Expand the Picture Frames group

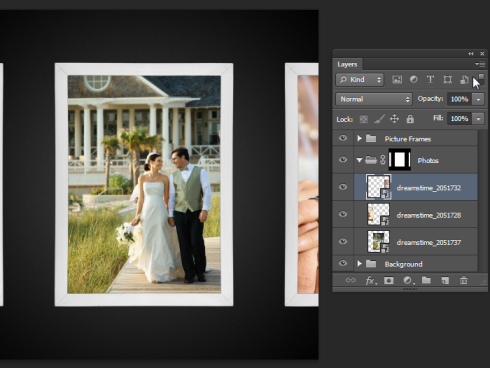click(x=359, y=138)
